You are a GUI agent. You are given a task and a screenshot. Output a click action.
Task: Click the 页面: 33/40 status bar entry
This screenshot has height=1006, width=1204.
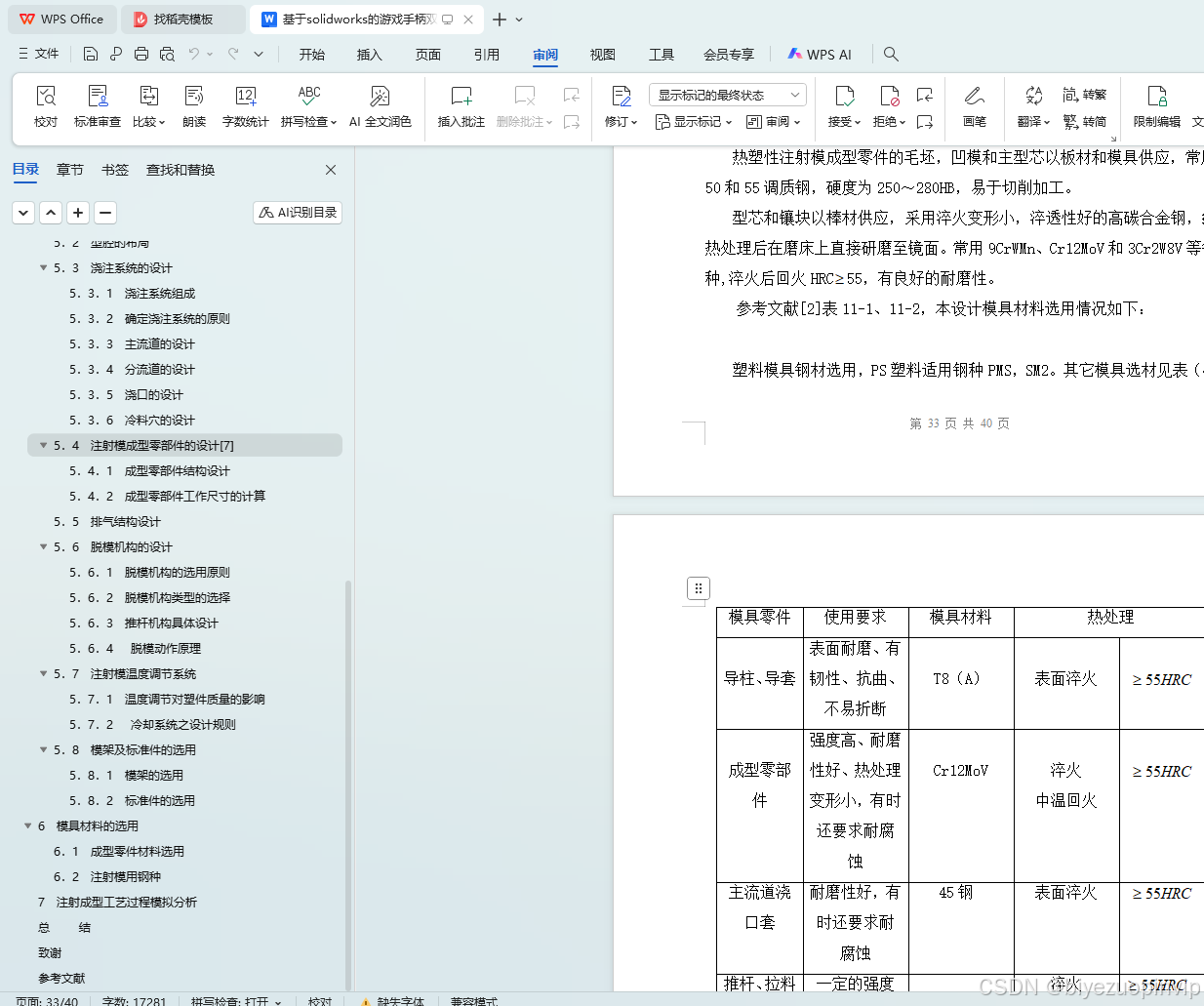[x=47, y=1000]
